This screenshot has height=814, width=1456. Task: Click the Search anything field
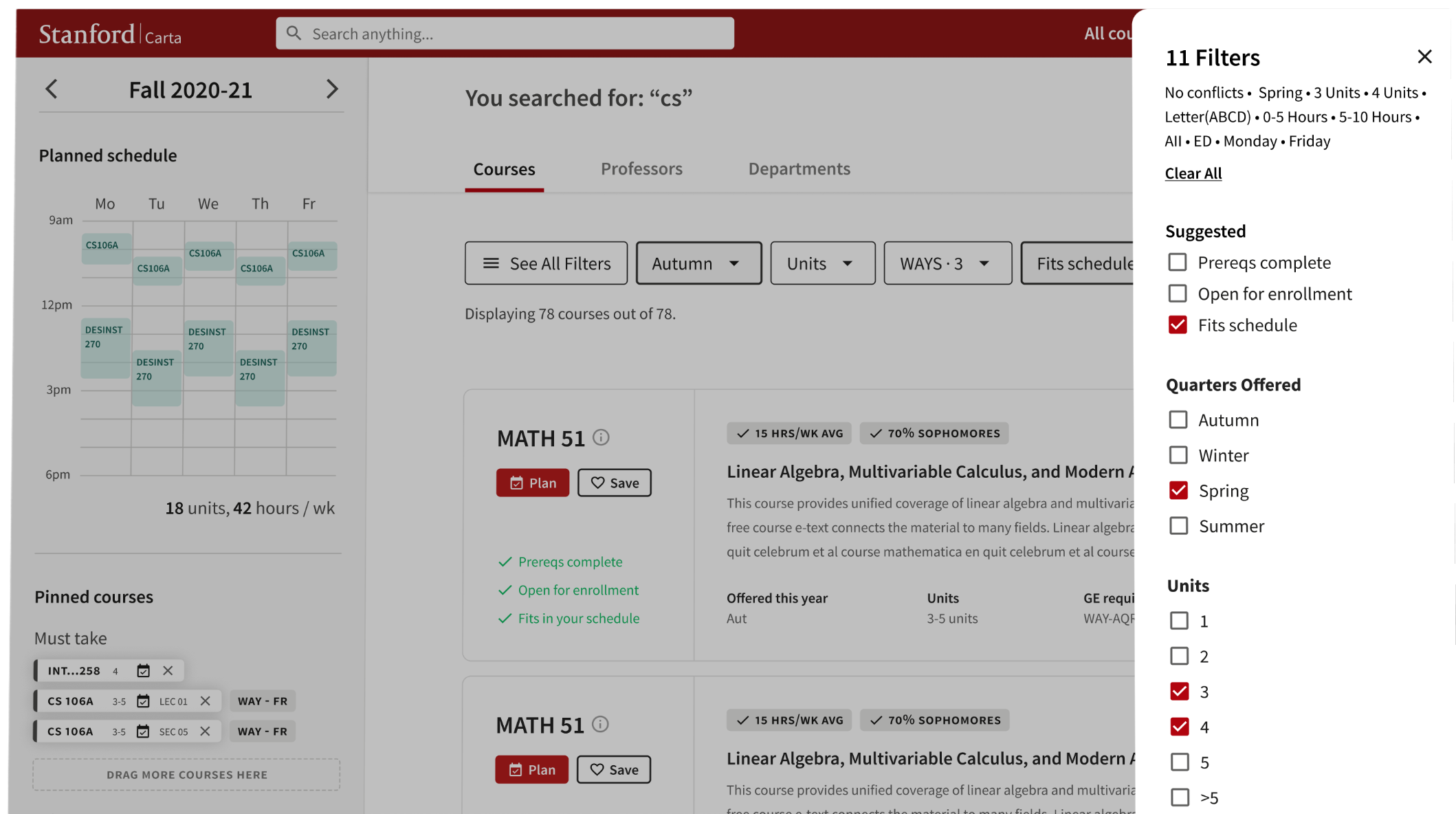click(x=505, y=34)
